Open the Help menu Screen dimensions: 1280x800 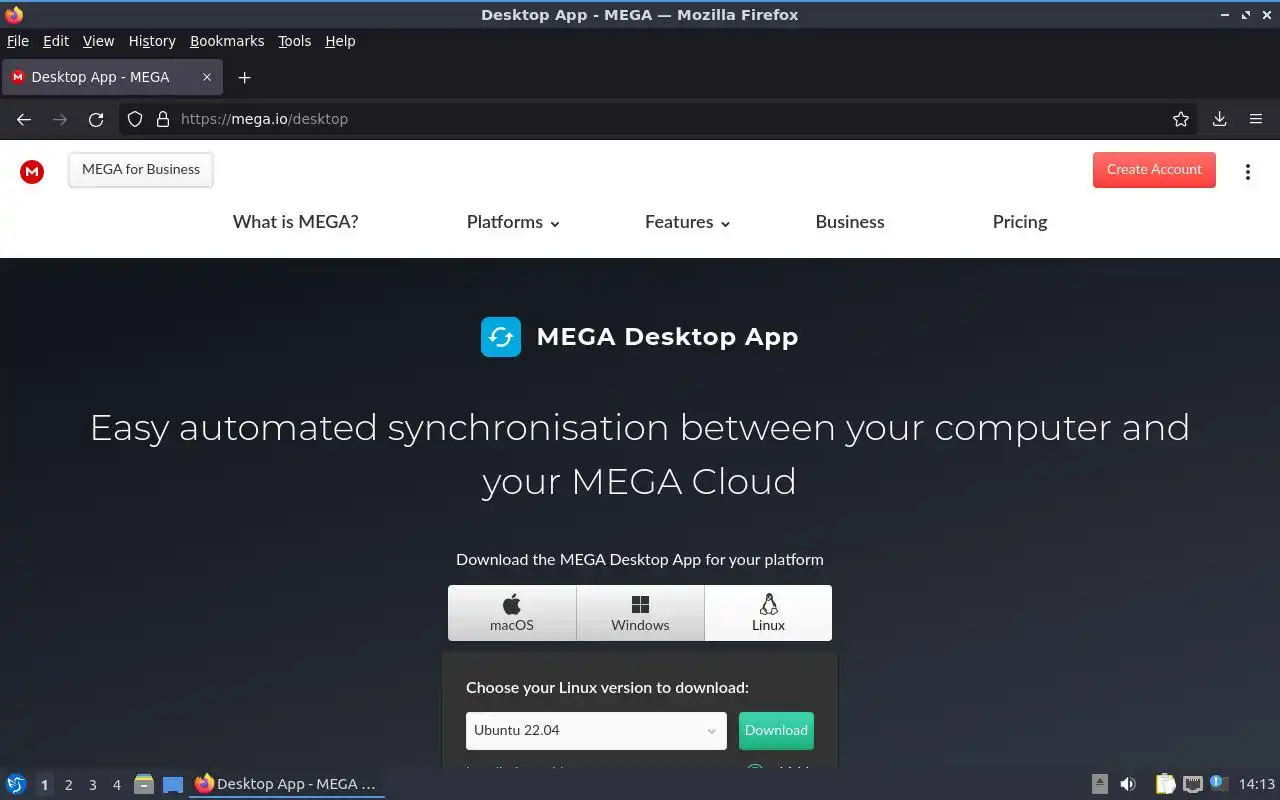tap(340, 41)
